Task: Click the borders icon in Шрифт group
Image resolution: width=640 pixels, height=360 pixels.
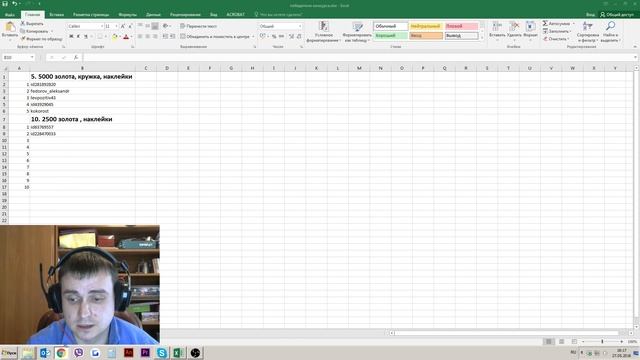Action: click(x=100, y=37)
